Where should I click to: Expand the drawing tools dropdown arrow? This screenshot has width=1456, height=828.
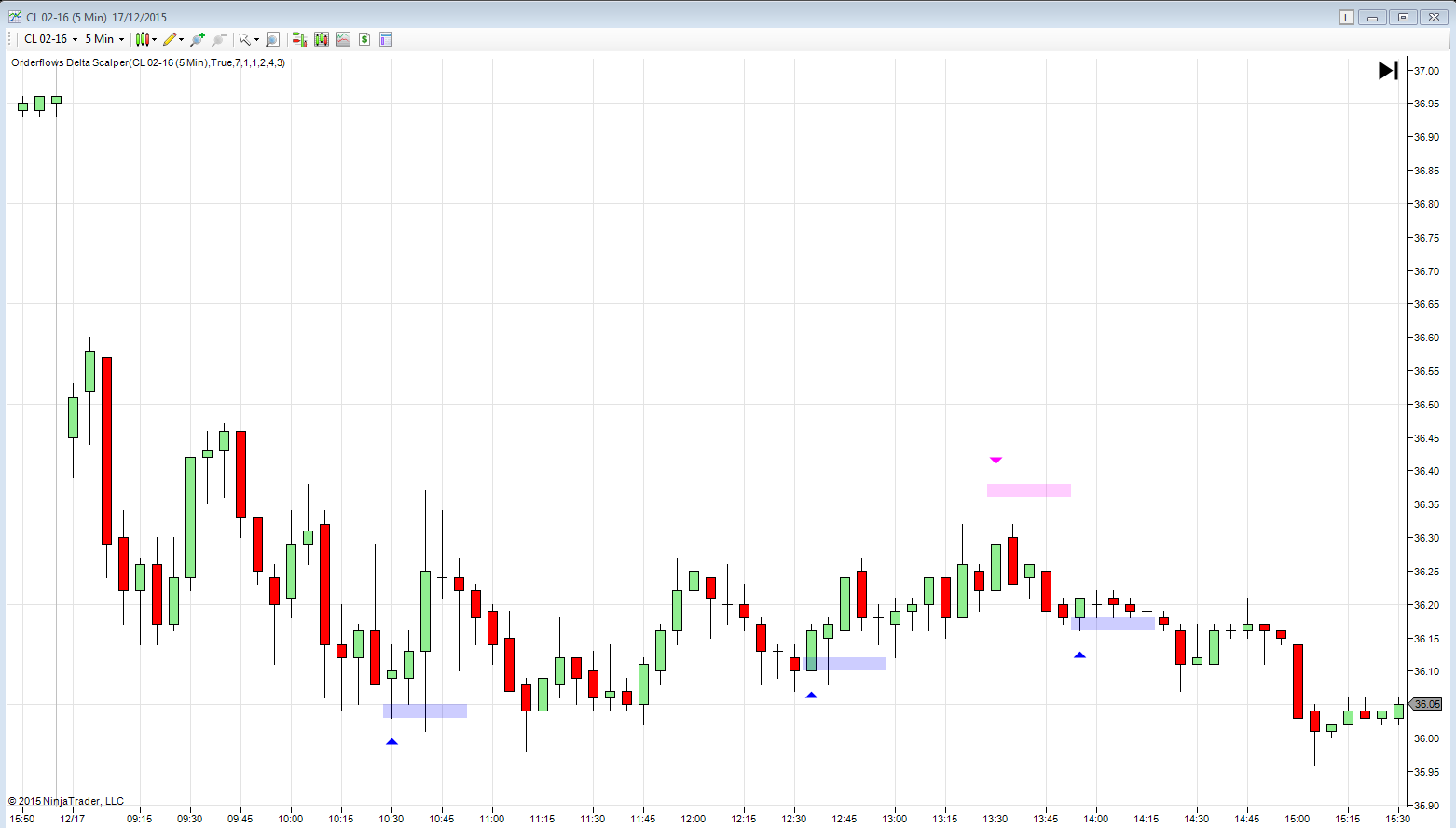182,39
